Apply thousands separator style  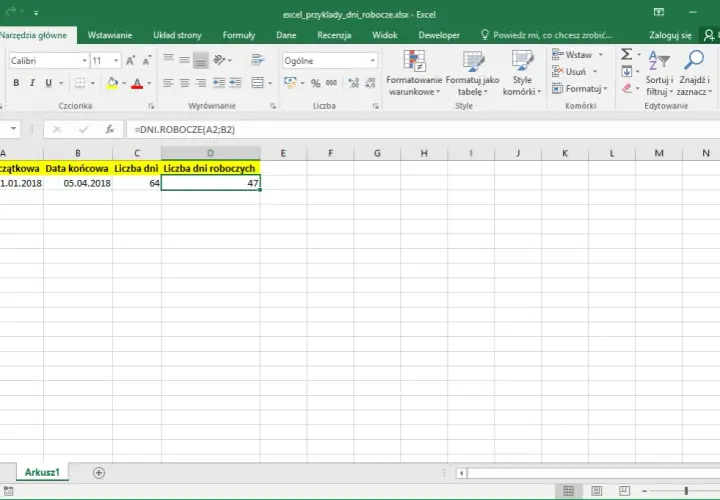pos(332,83)
